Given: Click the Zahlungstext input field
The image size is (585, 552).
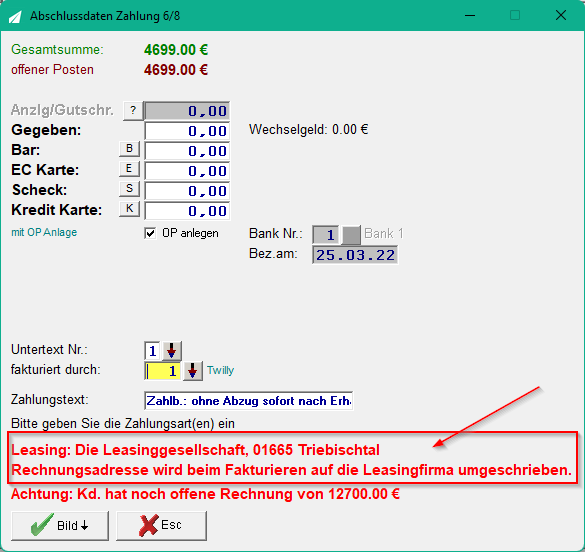Looking at the screenshot, I should tap(248, 401).
